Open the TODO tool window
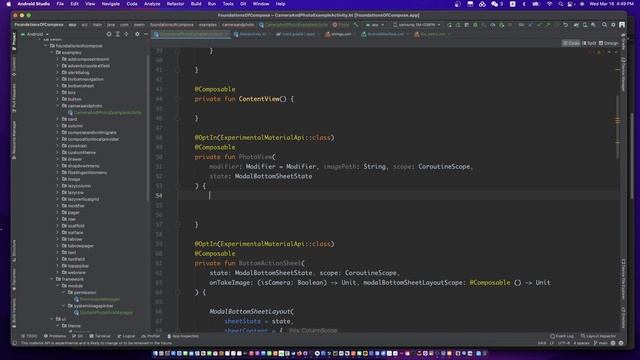Image resolution: width=640 pixels, height=360 pixels. click(x=29, y=336)
